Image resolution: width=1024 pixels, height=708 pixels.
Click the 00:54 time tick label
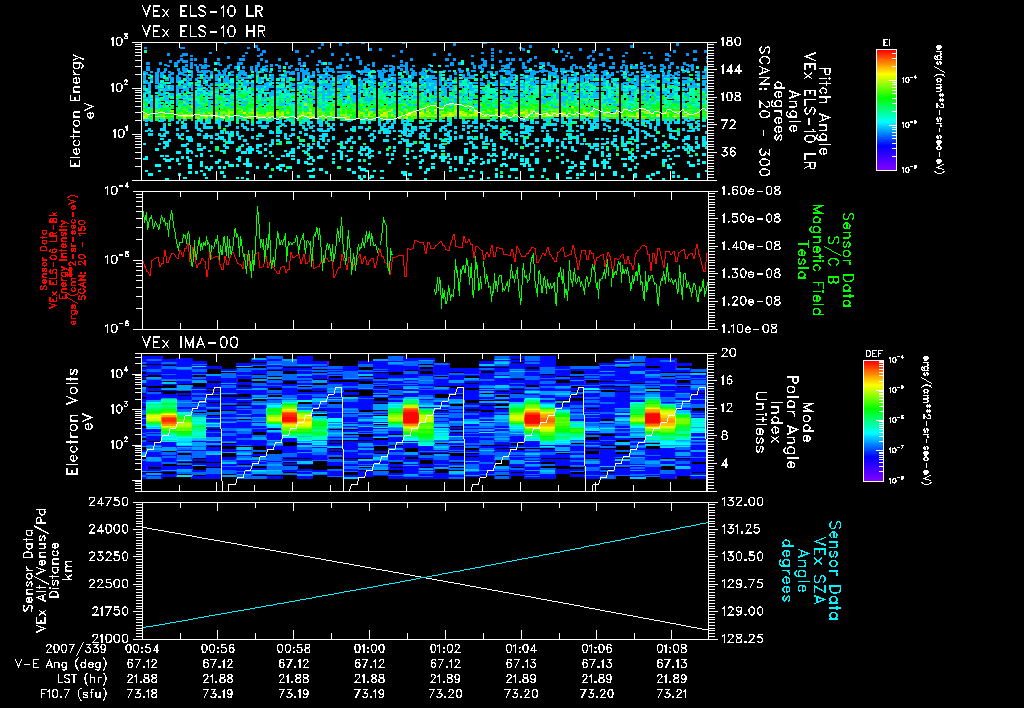click(x=142, y=649)
